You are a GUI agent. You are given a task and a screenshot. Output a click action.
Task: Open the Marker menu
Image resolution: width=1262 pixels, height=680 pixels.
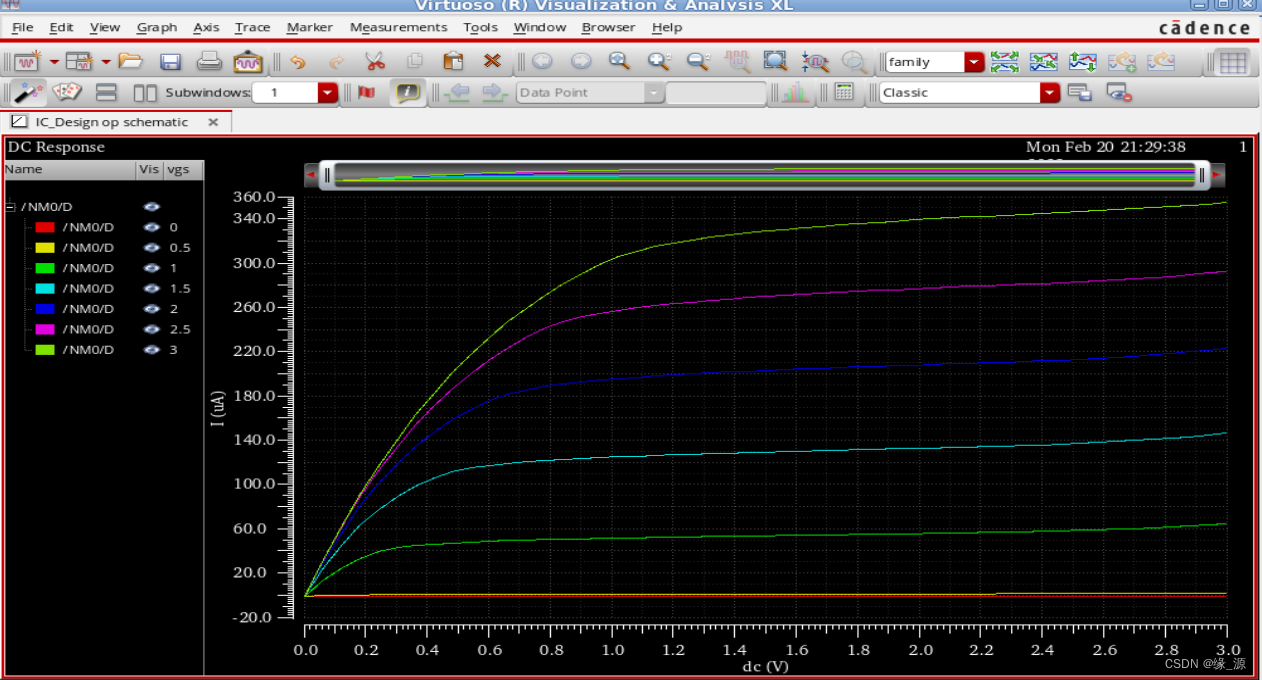pyautogui.click(x=310, y=27)
